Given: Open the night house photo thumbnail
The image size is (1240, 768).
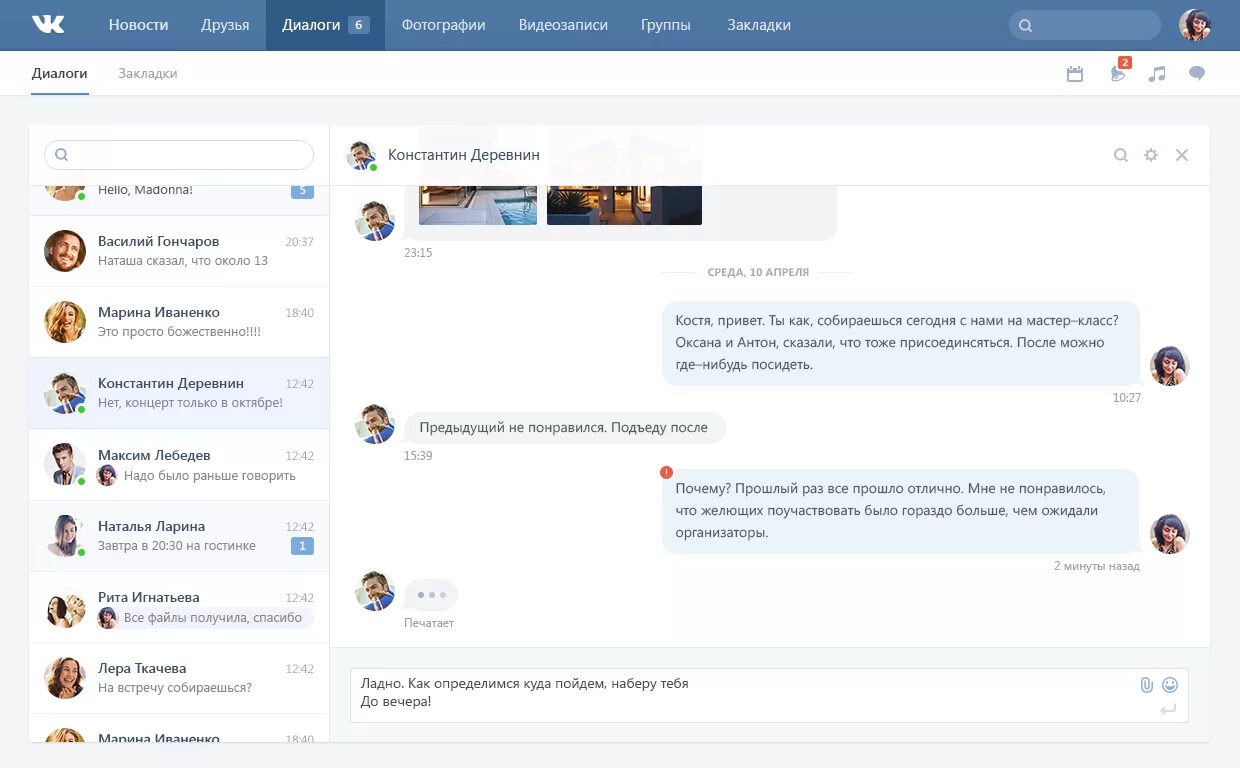Looking at the screenshot, I should [x=624, y=204].
